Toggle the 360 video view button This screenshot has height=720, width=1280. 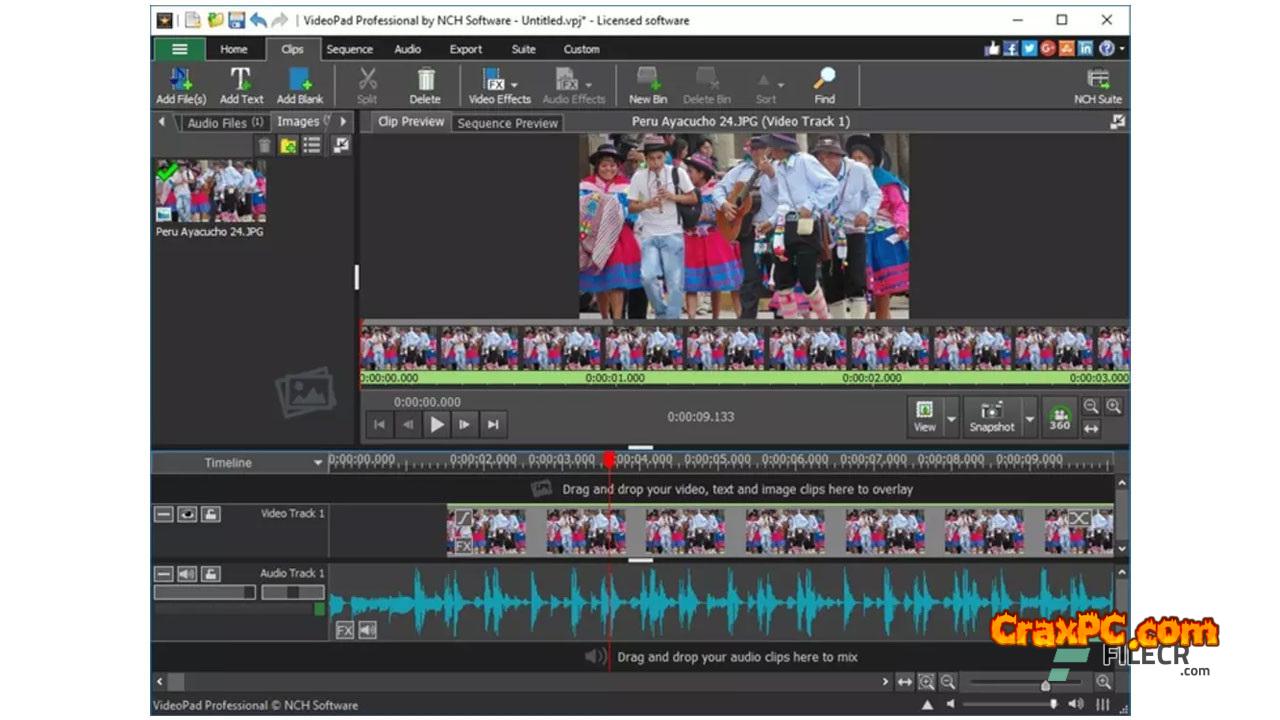1059,417
